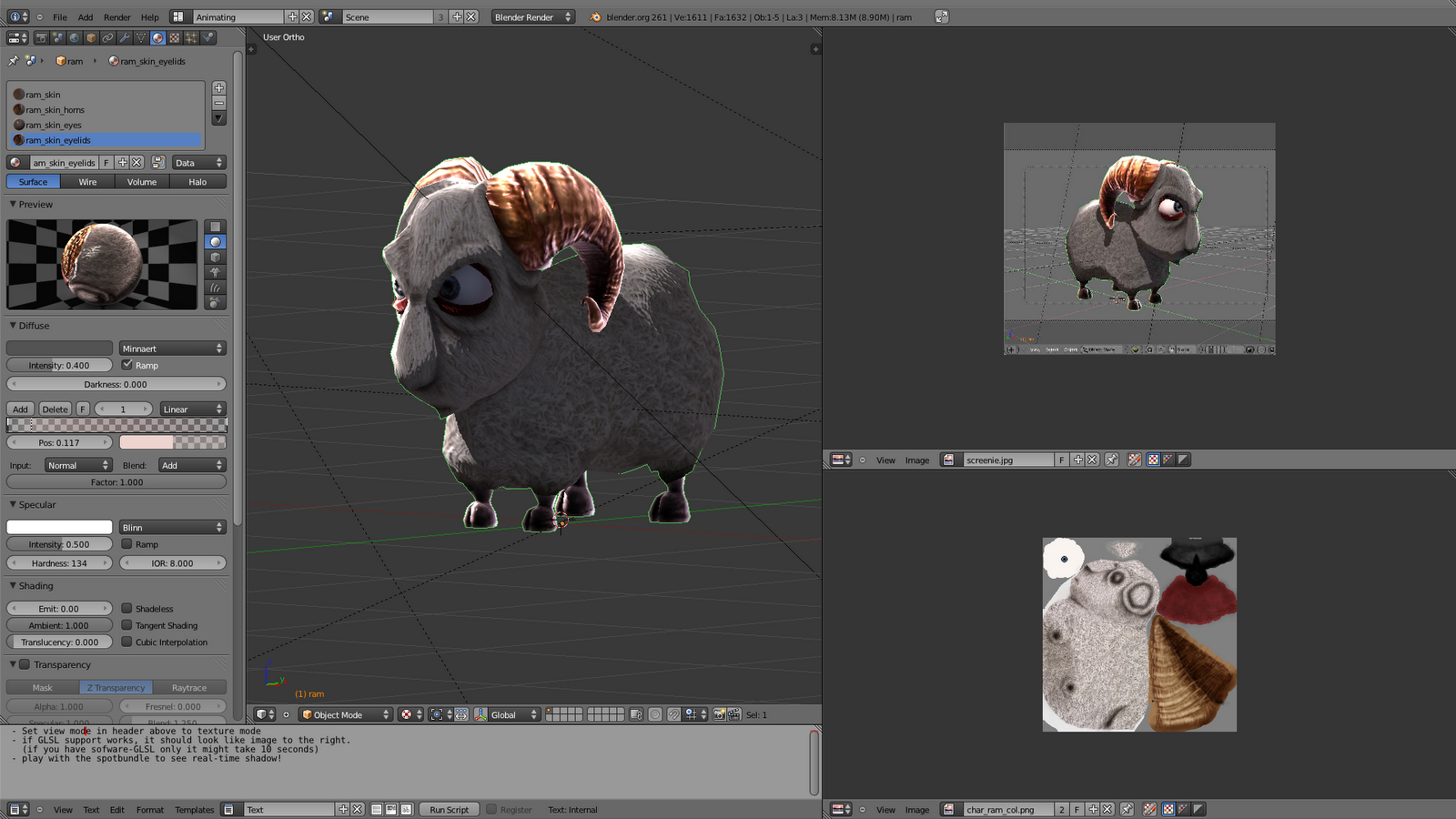Pin the material properties context
Viewport: 1456px width, 819px height.
click(12, 61)
